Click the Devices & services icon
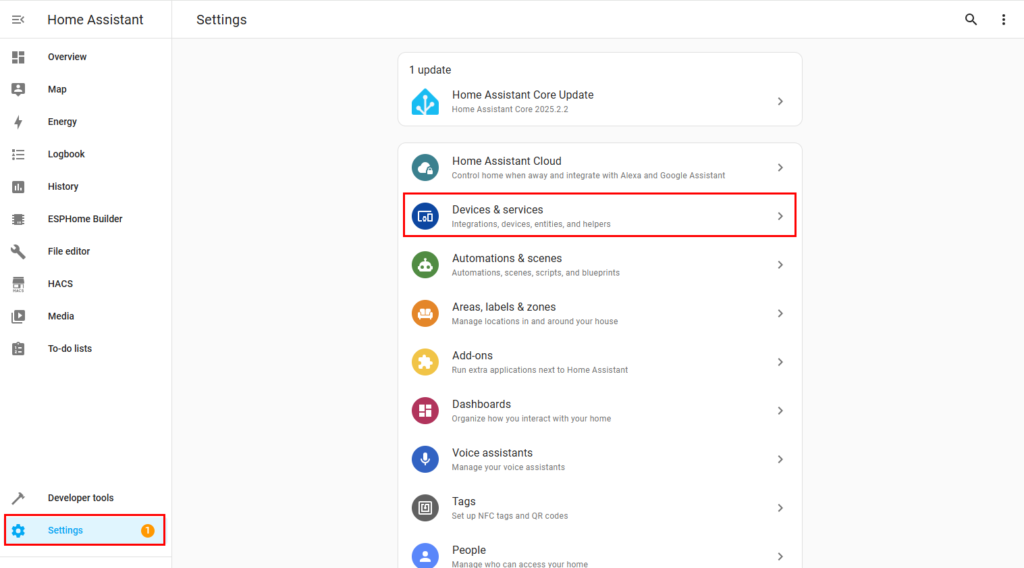The width and height of the screenshot is (1024, 568). point(425,216)
